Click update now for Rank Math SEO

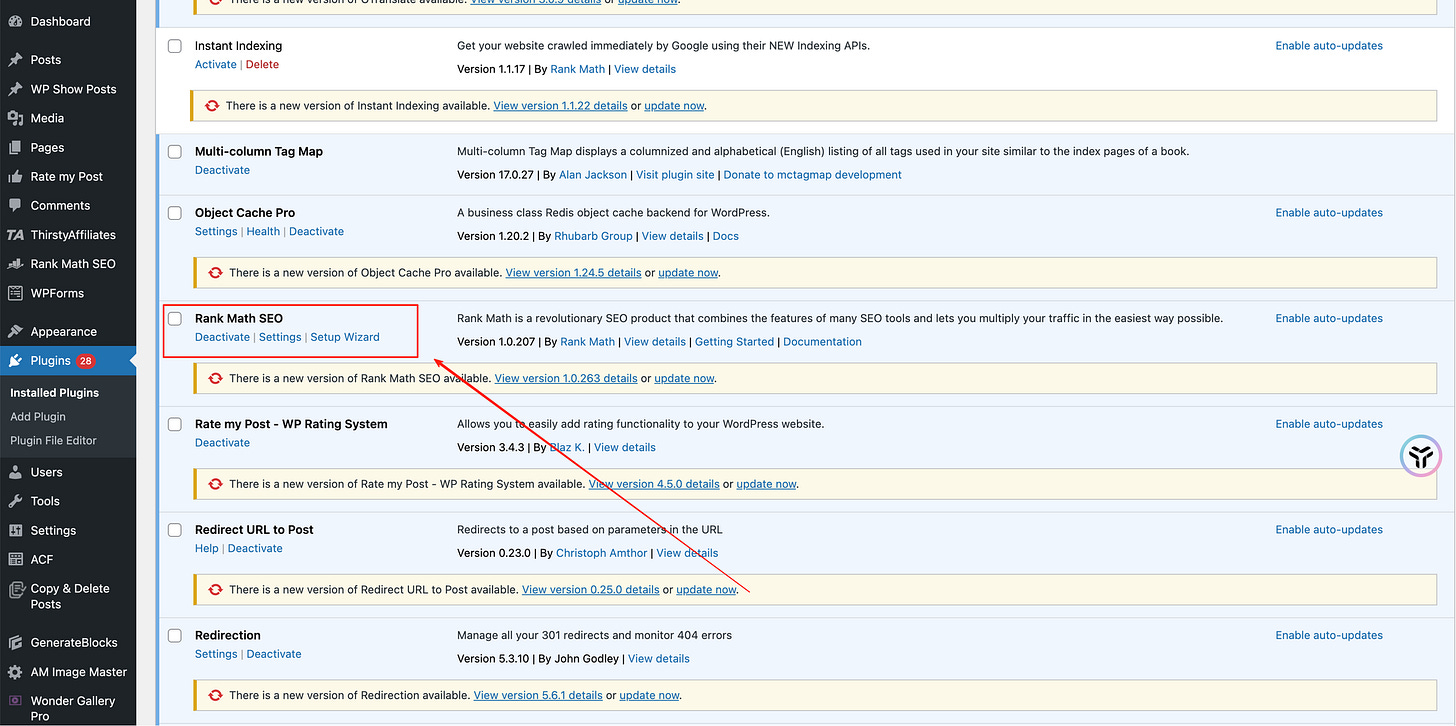tap(684, 378)
